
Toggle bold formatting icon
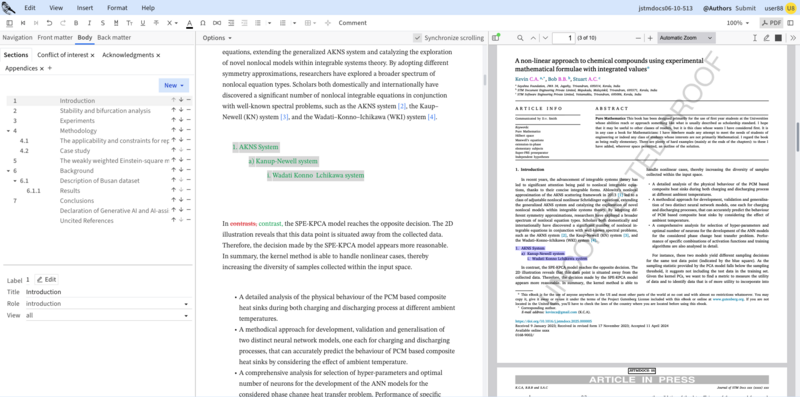point(76,23)
